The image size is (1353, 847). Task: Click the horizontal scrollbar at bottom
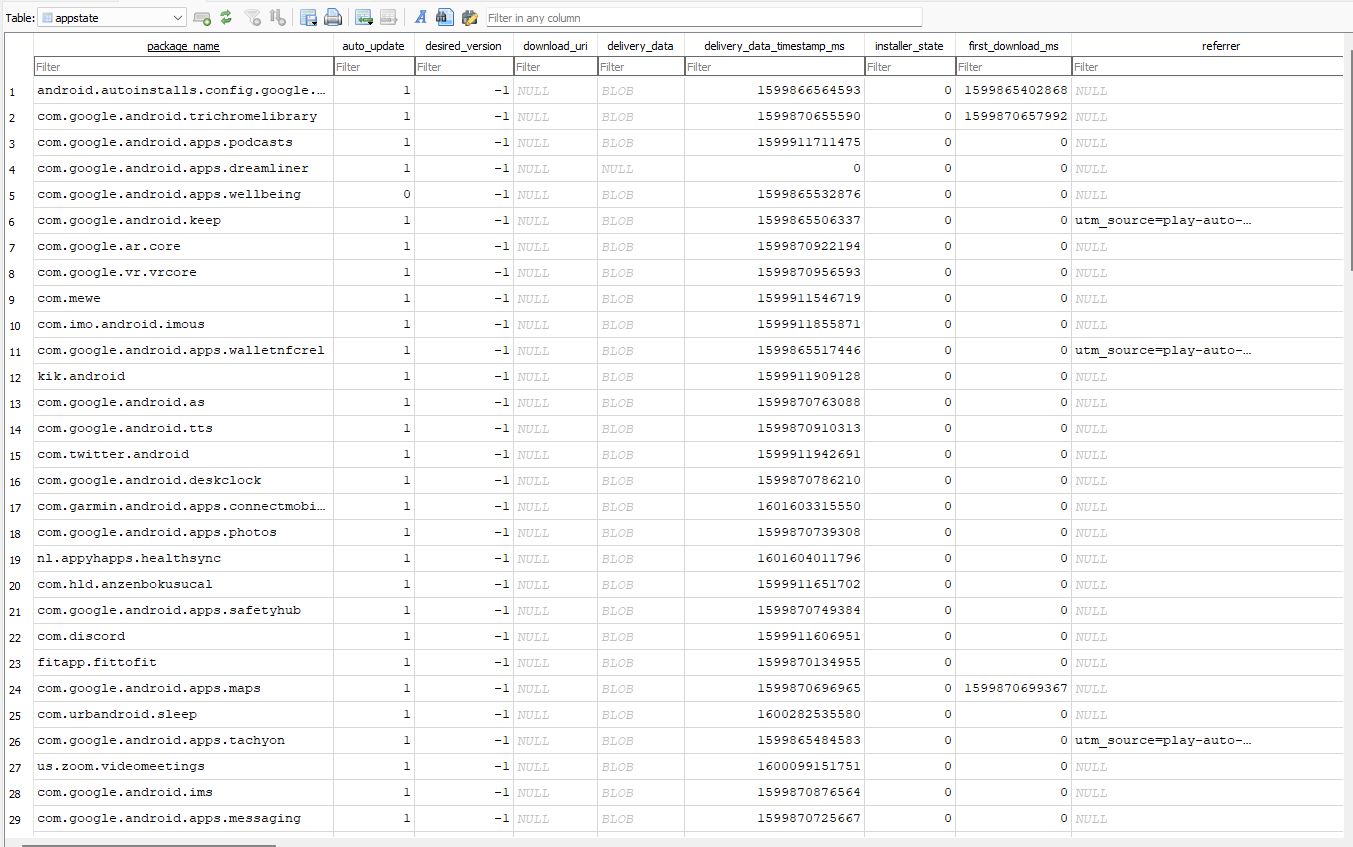tap(149, 844)
